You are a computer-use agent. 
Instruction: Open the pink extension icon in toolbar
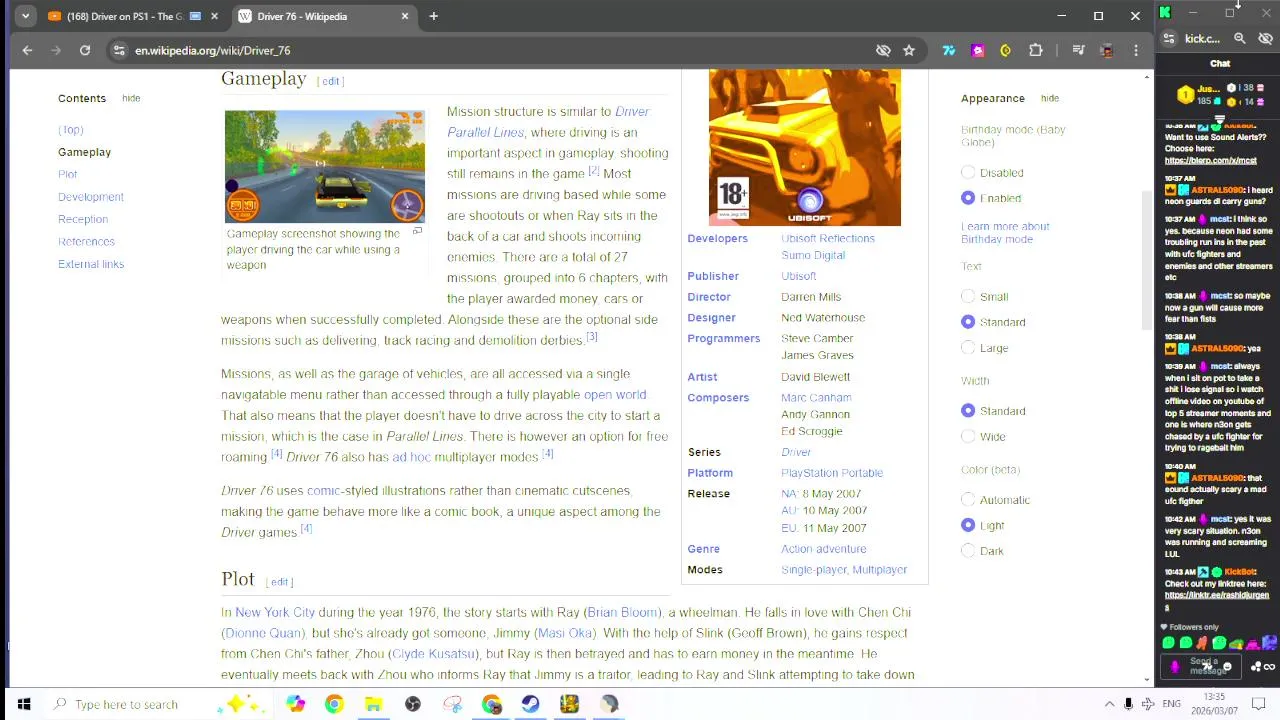point(978,50)
